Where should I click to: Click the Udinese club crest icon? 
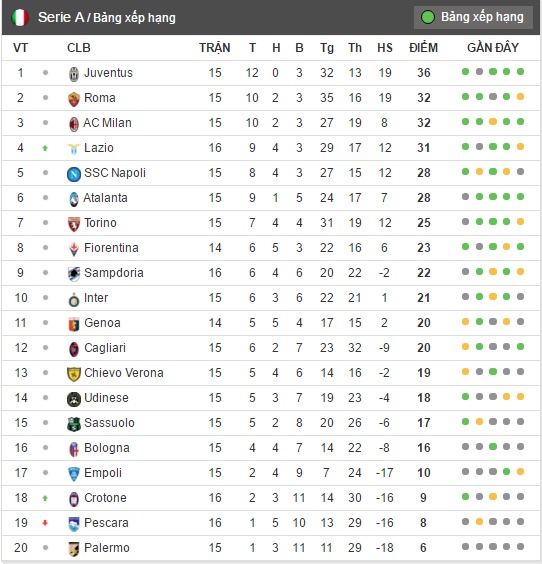[x=74, y=399]
